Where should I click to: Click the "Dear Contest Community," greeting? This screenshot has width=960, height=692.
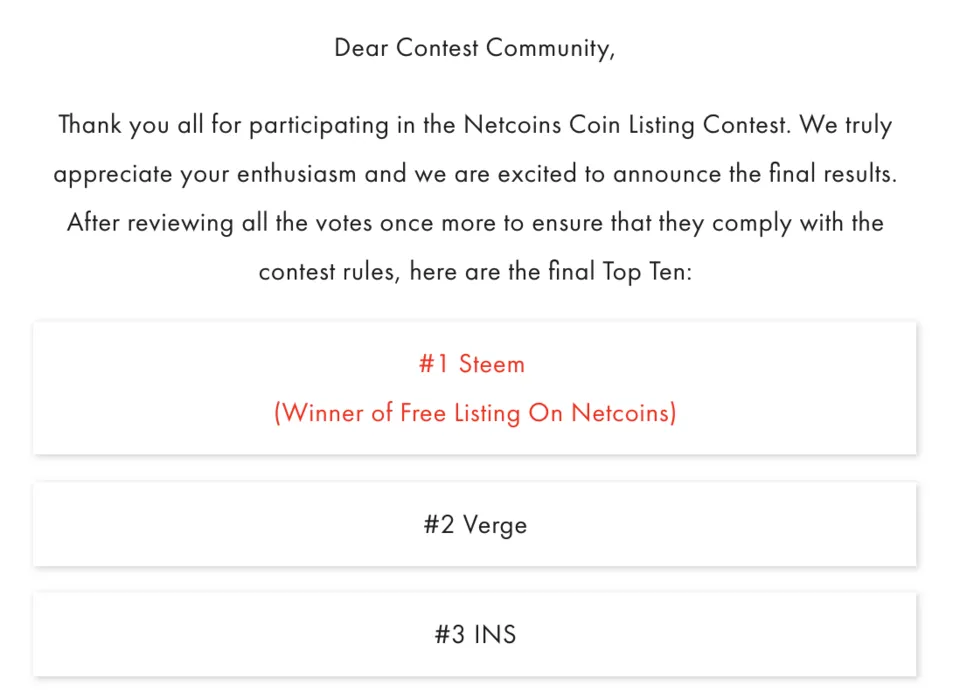point(474,48)
